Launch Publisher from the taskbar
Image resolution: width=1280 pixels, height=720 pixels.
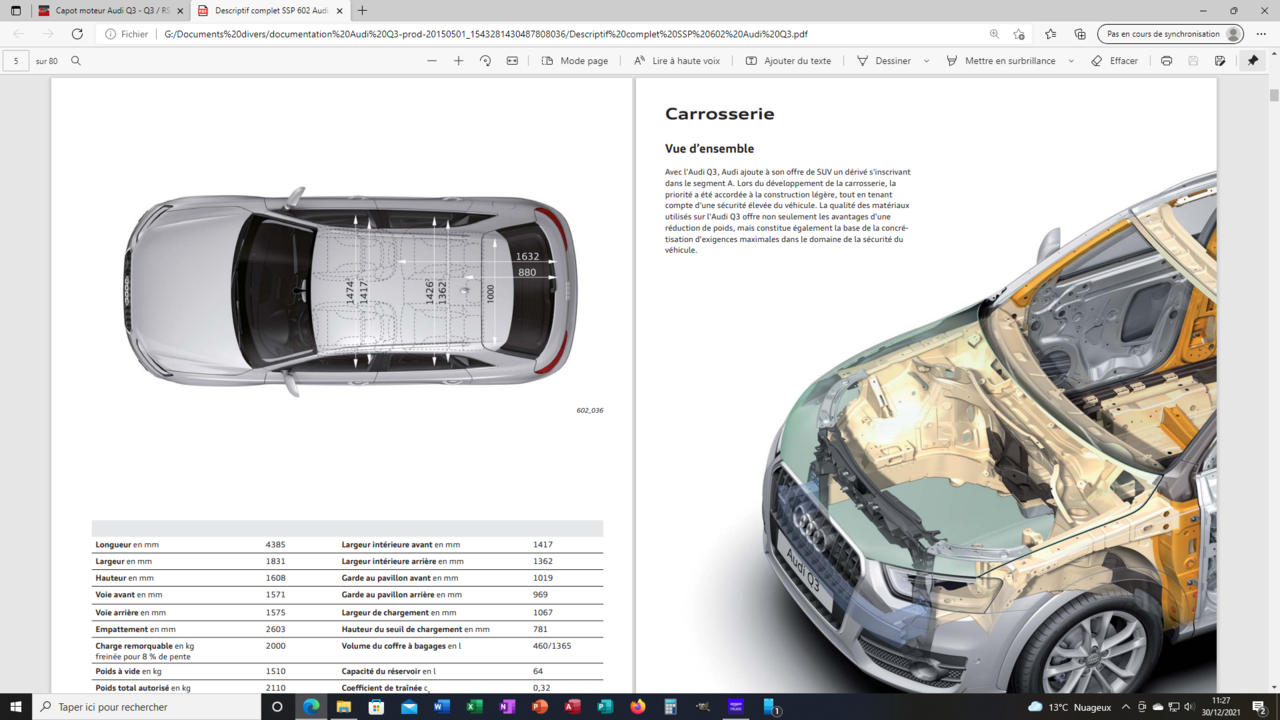pyautogui.click(x=605, y=707)
